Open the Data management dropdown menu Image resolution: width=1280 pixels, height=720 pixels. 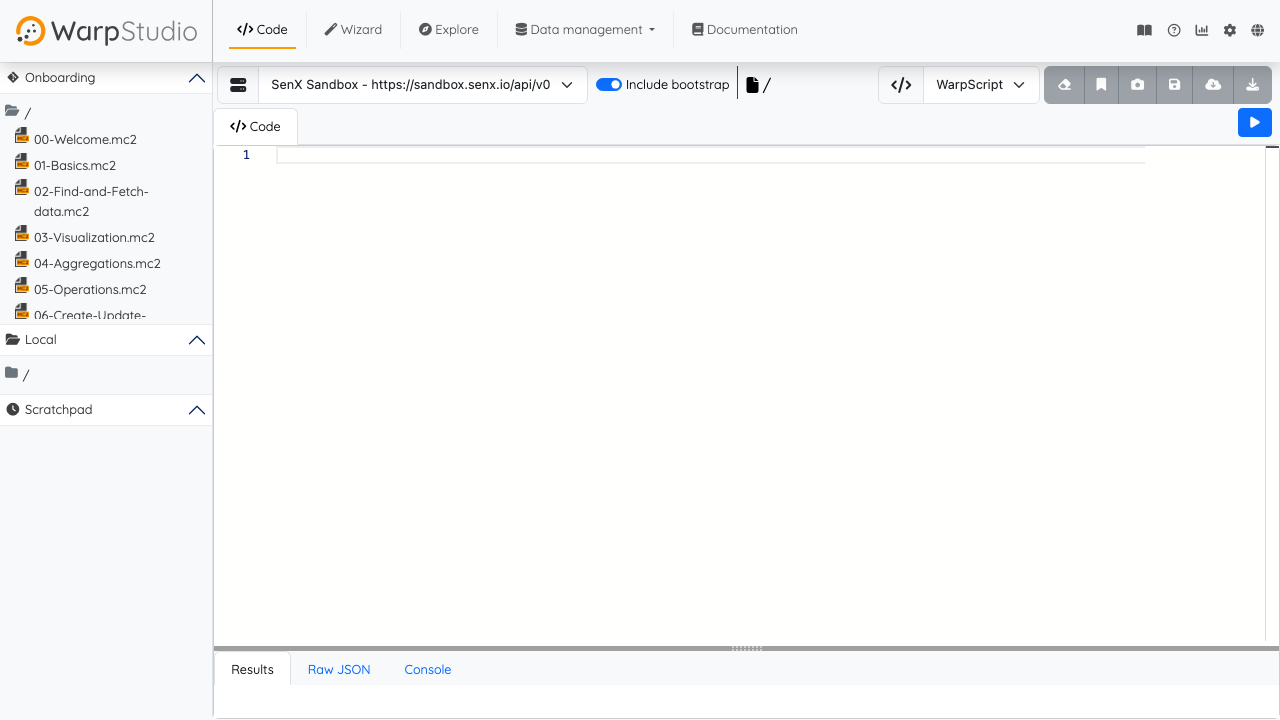(x=585, y=30)
